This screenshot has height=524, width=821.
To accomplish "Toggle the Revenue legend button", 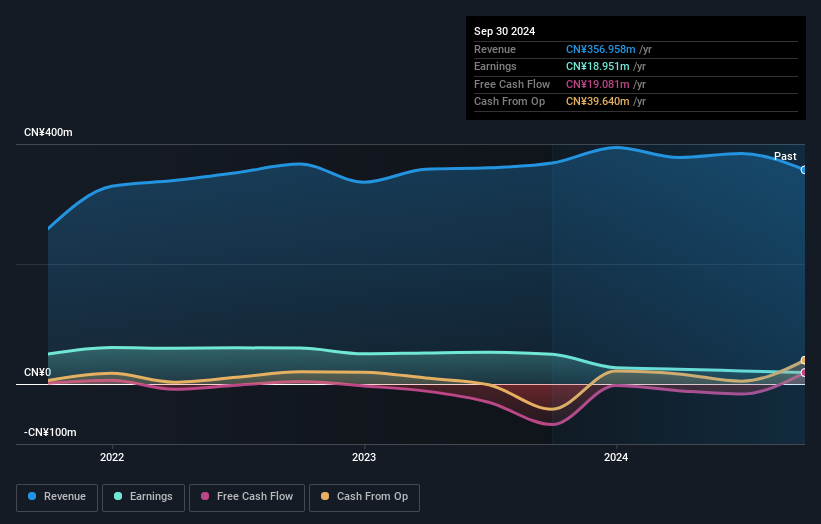I will [57, 497].
